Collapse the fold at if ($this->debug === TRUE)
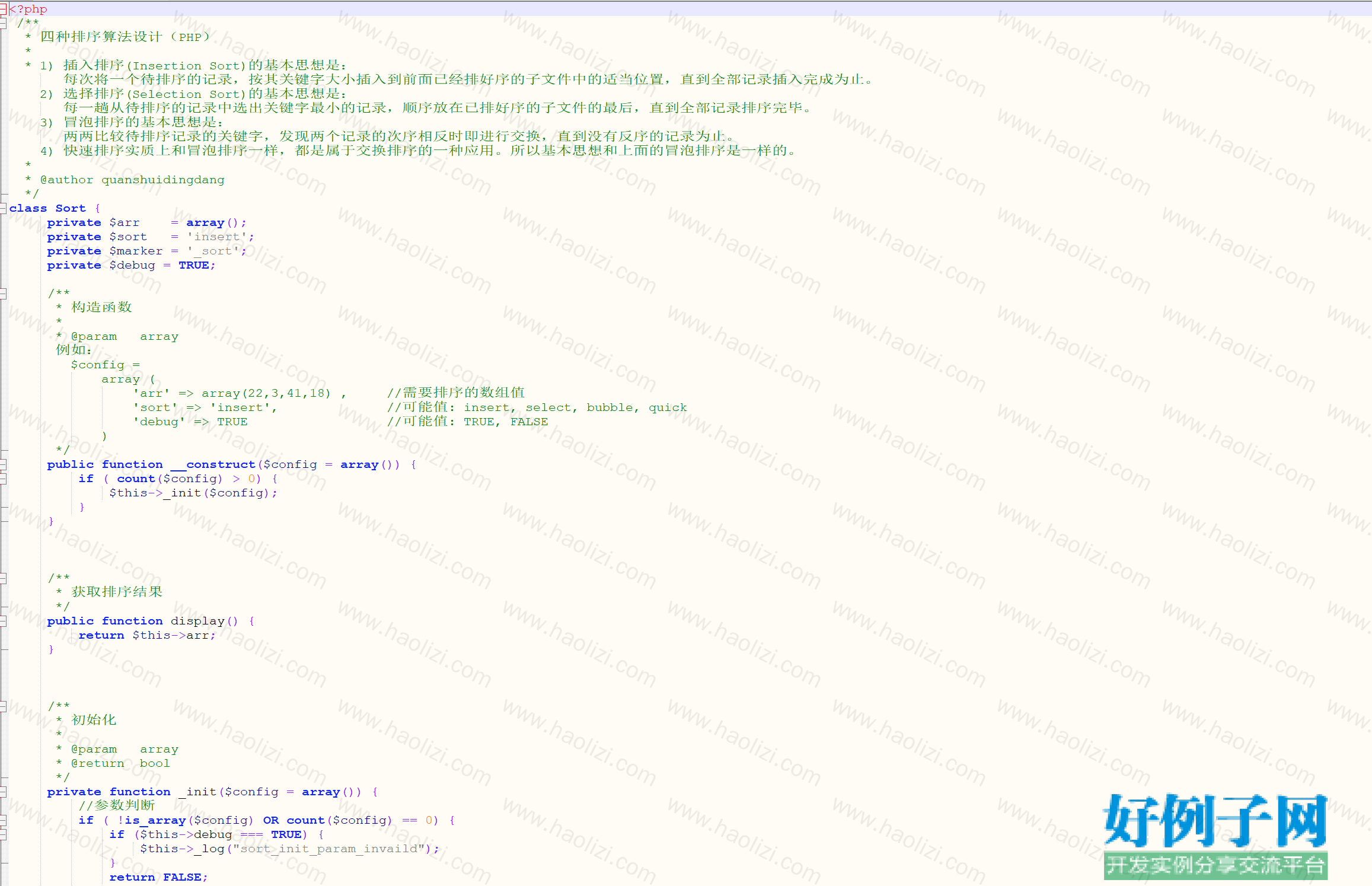This screenshot has width=1372, height=886. [3, 834]
